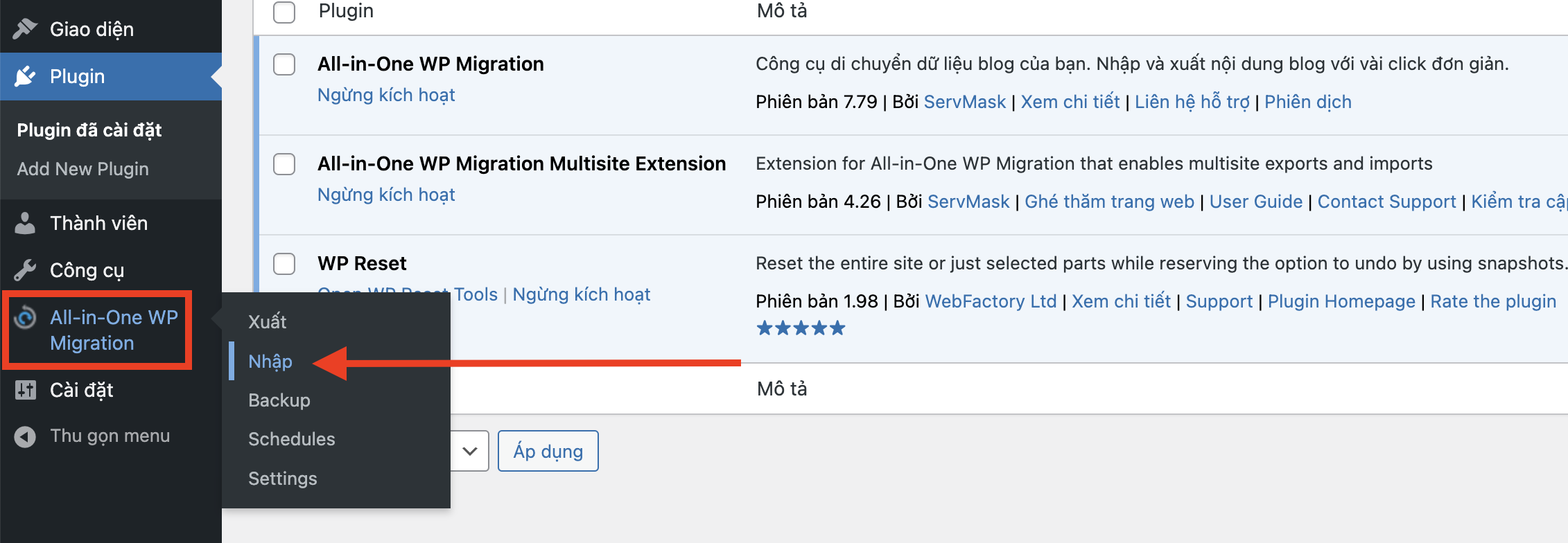This screenshot has height=543, width=1568.
Task: Go to Add New Plugin in sidebar
Action: pyautogui.click(x=83, y=169)
